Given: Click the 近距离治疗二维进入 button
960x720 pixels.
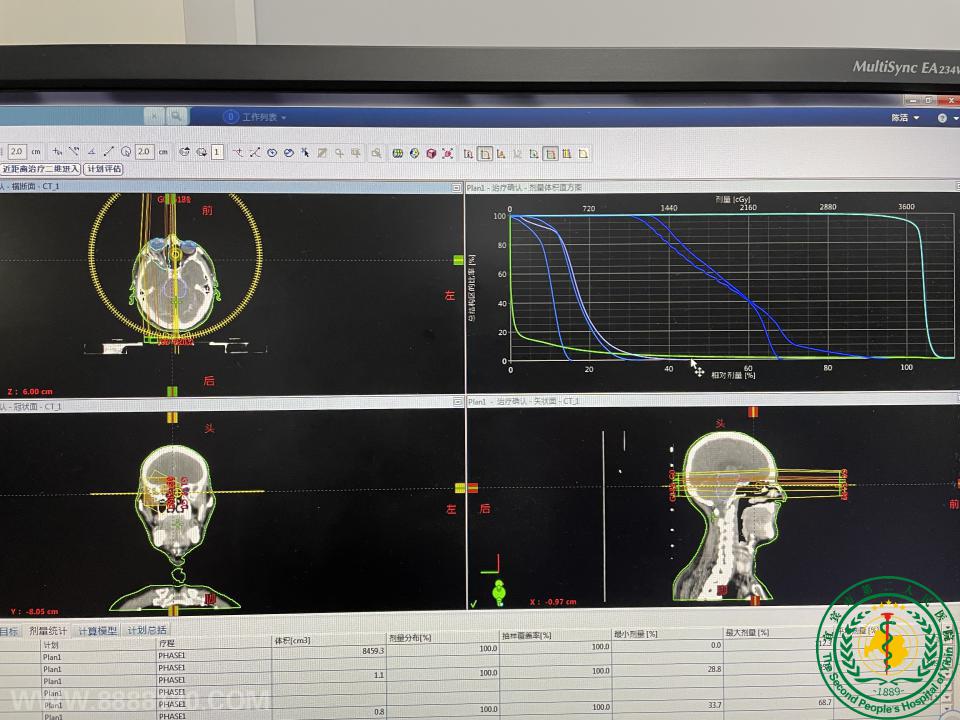Looking at the screenshot, I should [x=40, y=169].
